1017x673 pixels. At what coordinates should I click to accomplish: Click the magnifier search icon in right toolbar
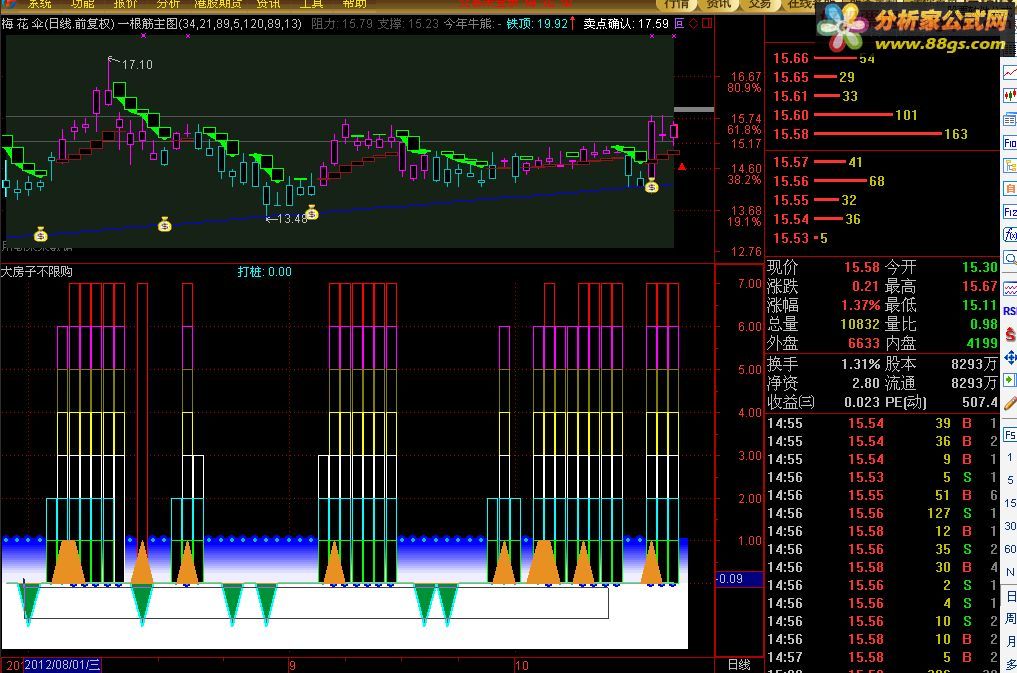point(1010,258)
